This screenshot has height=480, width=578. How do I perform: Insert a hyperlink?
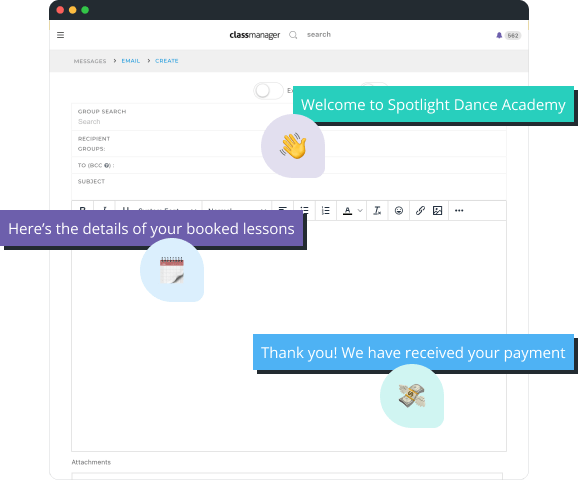(420, 211)
